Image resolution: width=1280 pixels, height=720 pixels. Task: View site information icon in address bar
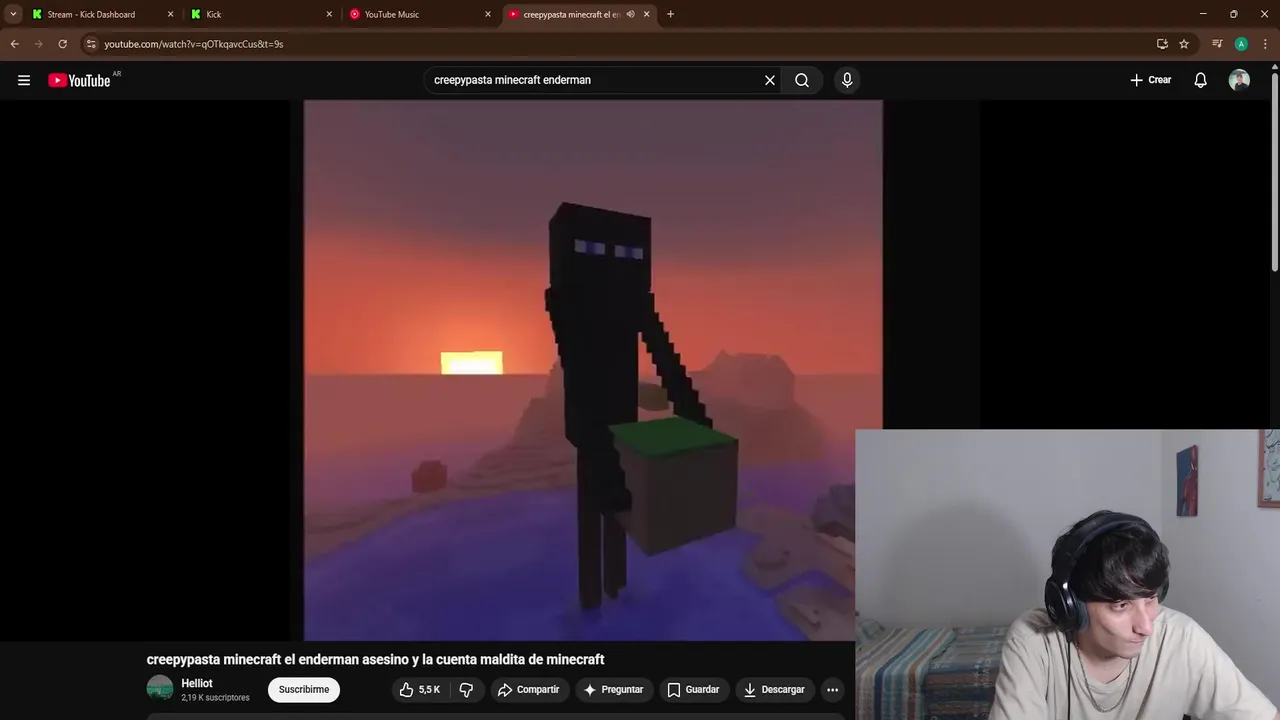[x=91, y=44]
